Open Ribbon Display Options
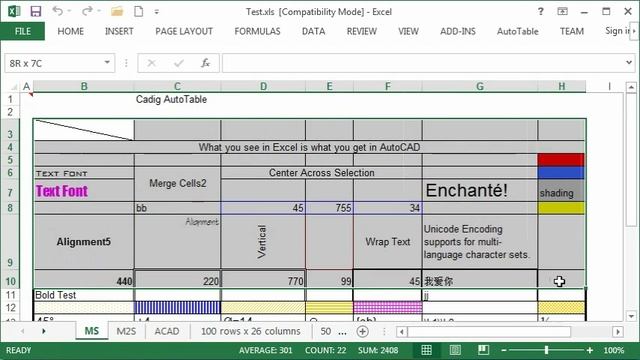640x360 pixels. (562, 11)
